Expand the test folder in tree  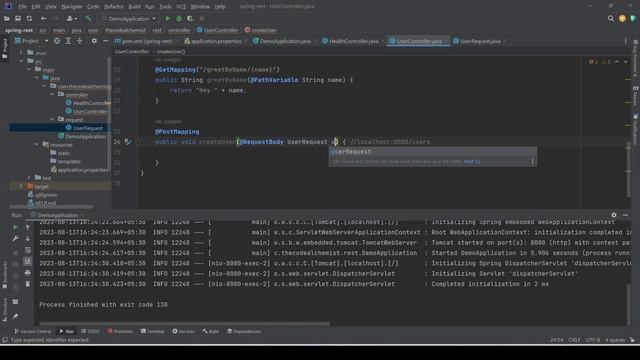pos(29,178)
